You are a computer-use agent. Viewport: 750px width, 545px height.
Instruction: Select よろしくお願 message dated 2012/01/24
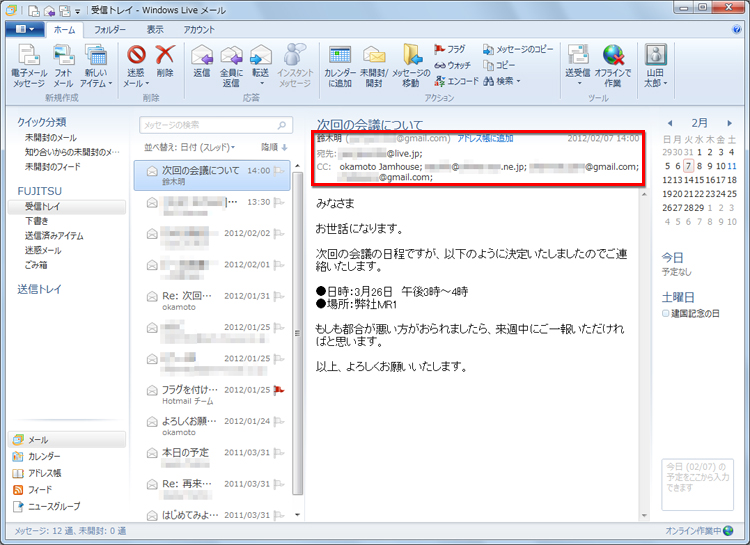pos(212,426)
